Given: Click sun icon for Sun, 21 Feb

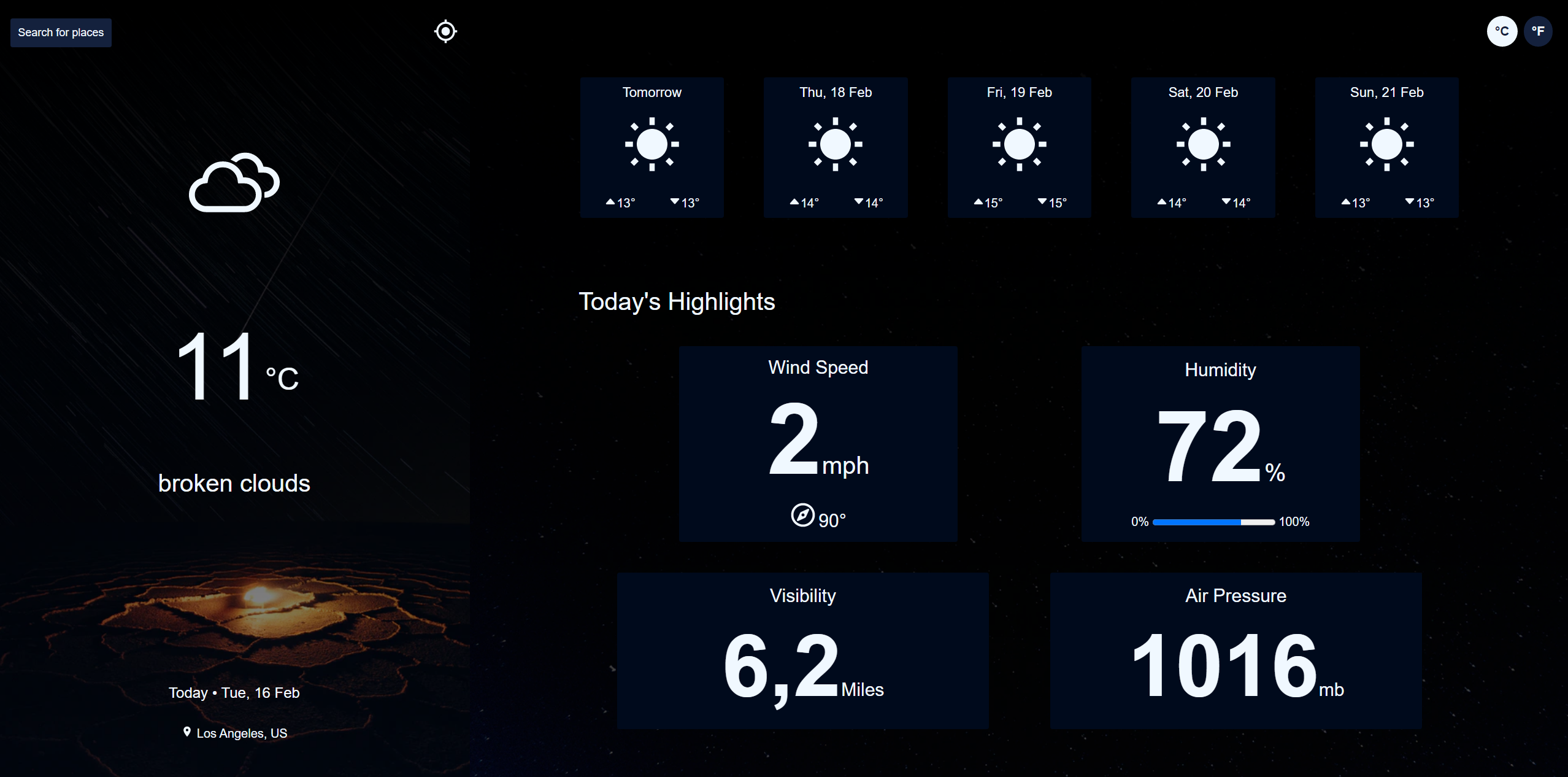Looking at the screenshot, I should pyautogui.click(x=1386, y=144).
